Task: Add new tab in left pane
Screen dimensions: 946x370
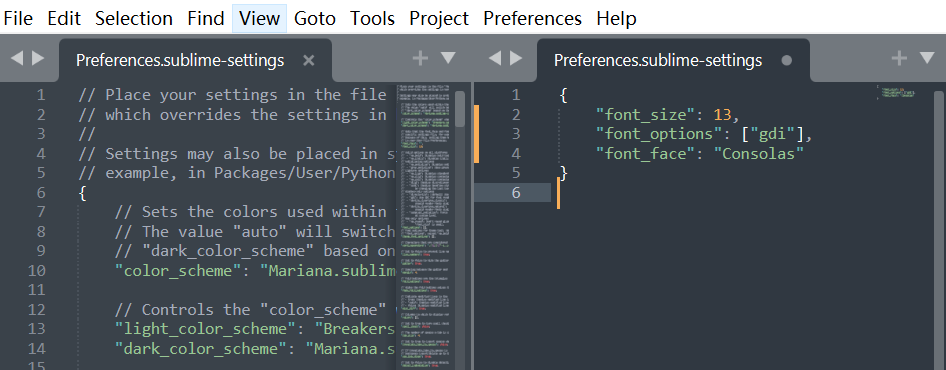Action: click(420, 58)
